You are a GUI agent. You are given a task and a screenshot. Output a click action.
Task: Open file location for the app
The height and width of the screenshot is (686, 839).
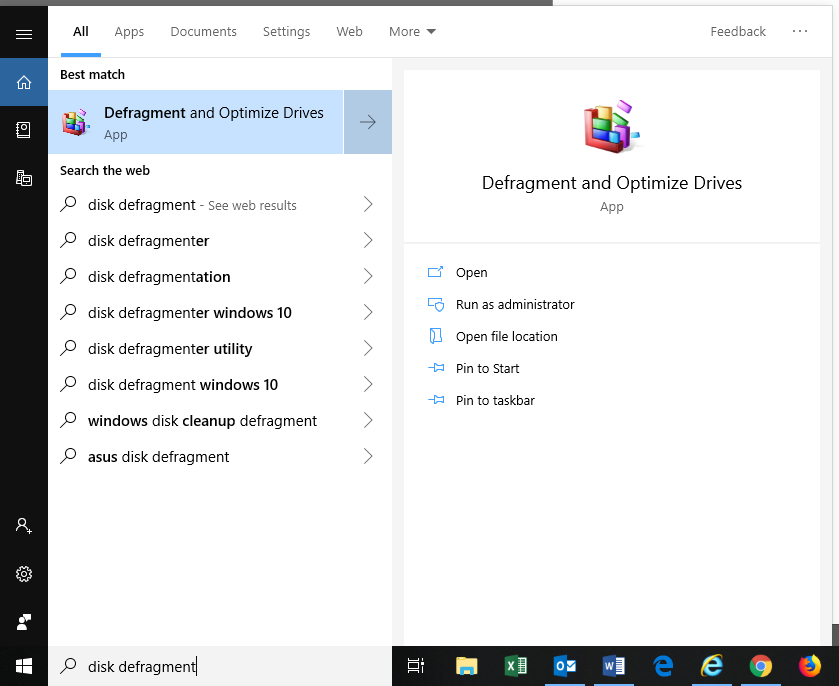506,336
